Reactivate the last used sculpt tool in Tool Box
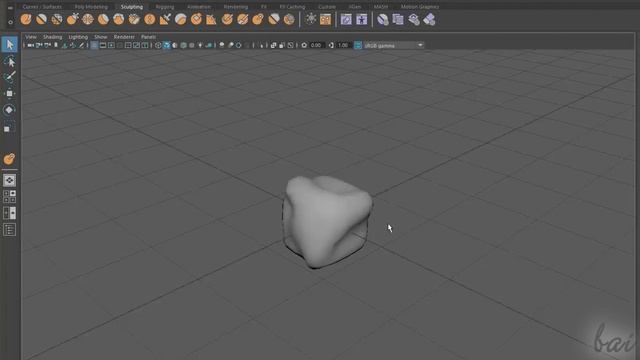This screenshot has width=640, height=360. tap(9, 159)
